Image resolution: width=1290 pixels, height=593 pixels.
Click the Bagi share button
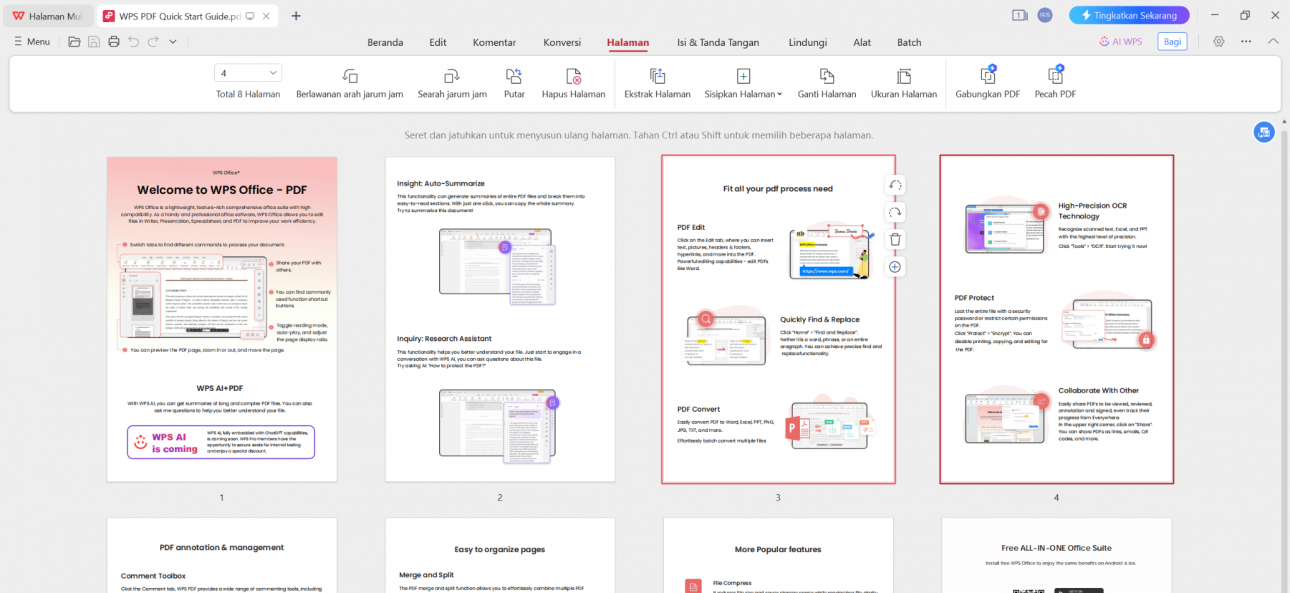pos(1172,41)
